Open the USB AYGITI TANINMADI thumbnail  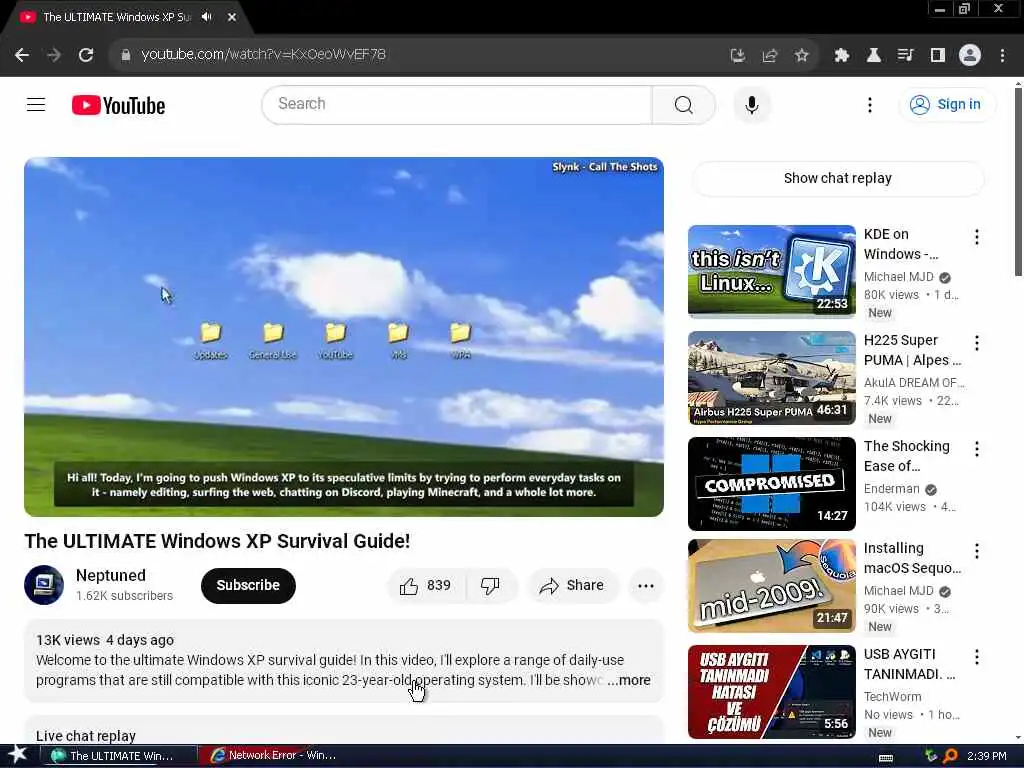tap(771, 692)
